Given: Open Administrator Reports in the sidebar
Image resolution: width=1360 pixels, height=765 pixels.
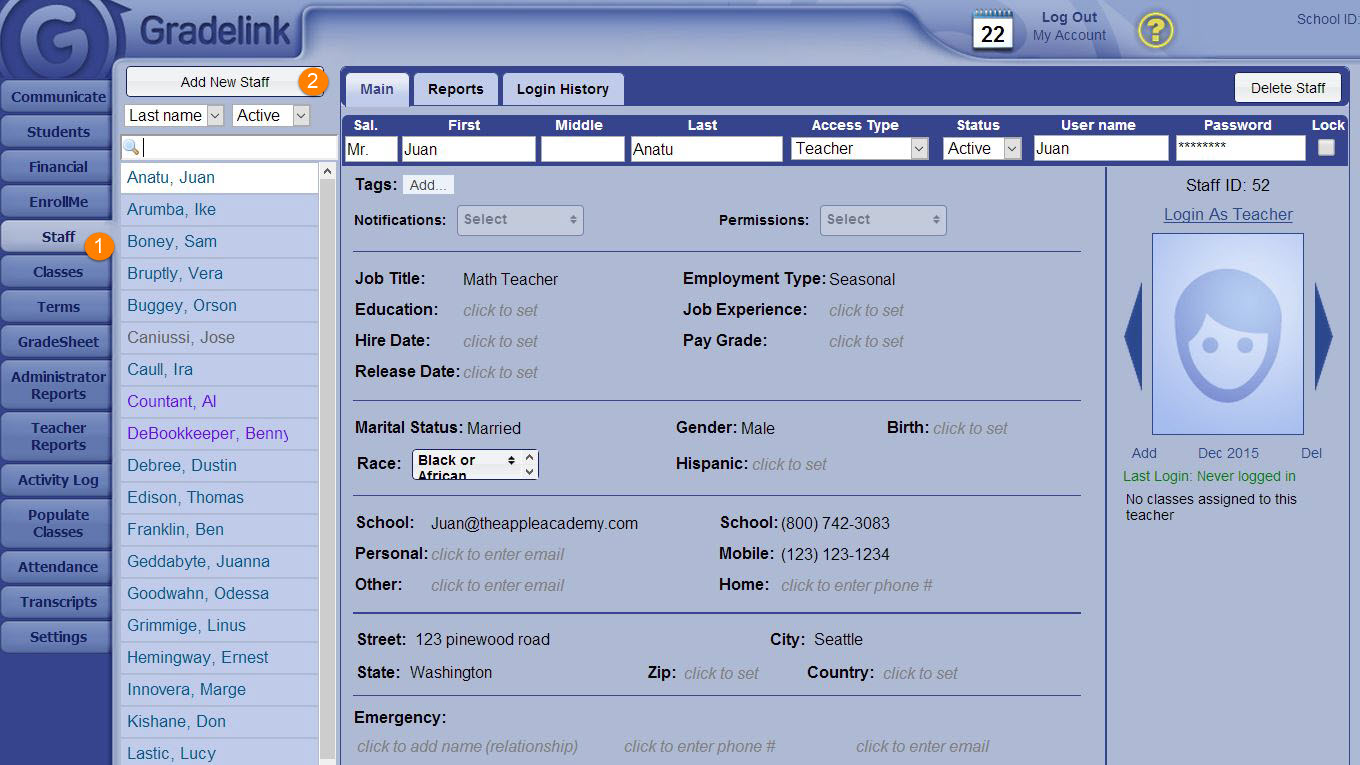Looking at the screenshot, I should click(x=57, y=385).
